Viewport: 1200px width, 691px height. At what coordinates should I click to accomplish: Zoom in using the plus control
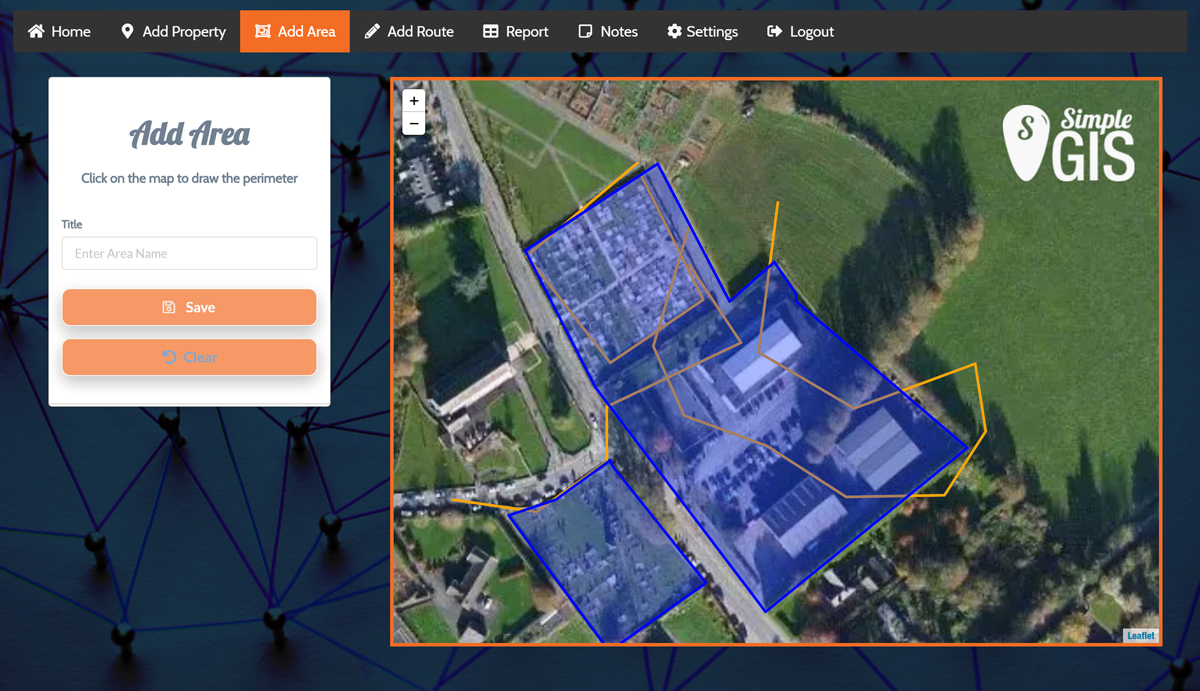pyautogui.click(x=413, y=100)
